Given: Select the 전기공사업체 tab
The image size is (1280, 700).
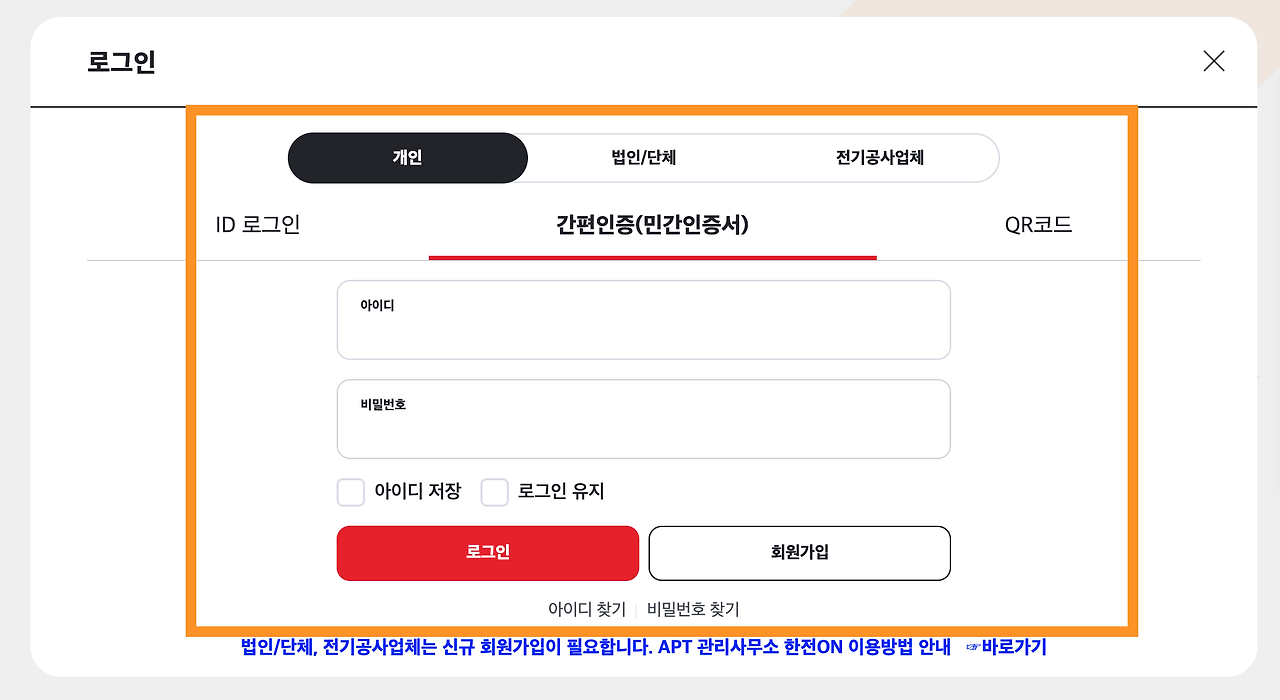Looking at the screenshot, I should click(x=881, y=157).
